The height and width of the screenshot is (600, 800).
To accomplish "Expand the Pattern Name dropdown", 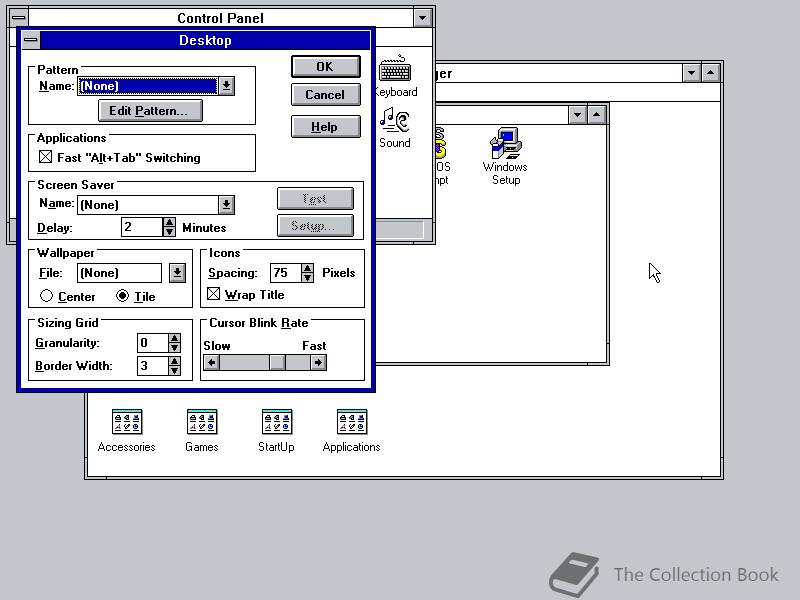I will pyautogui.click(x=227, y=86).
